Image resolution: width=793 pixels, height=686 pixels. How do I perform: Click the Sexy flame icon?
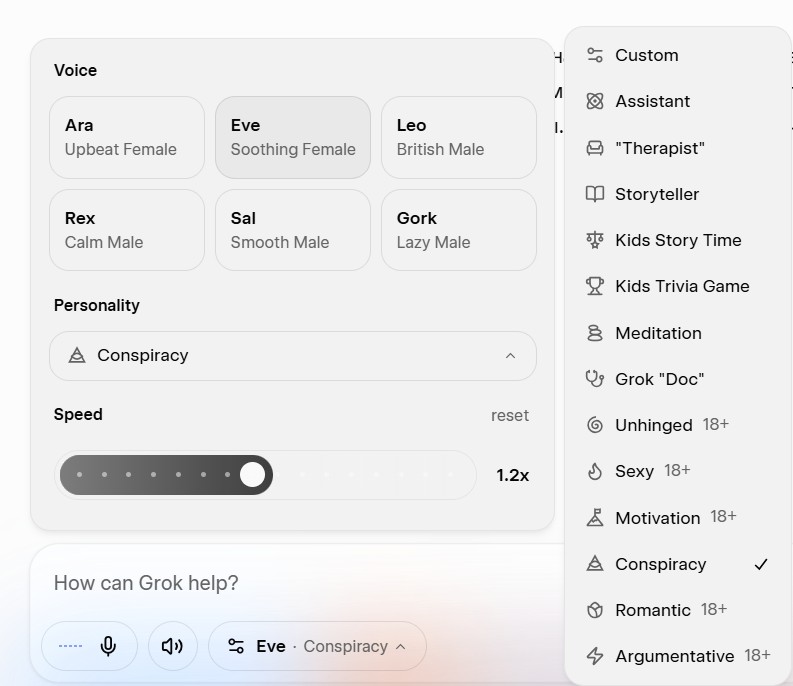[x=595, y=471]
